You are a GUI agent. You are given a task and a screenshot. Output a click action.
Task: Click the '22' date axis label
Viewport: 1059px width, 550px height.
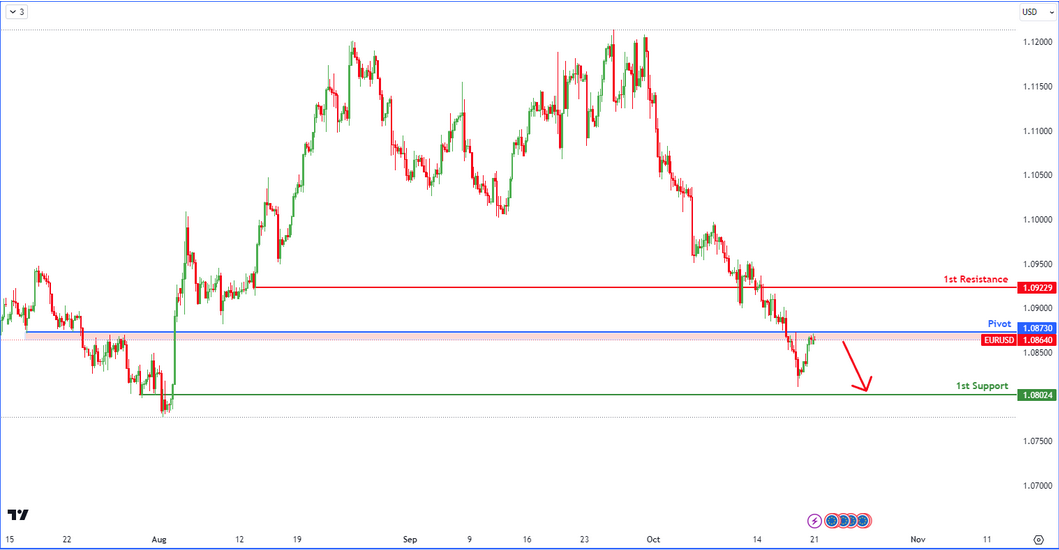pyautogui.click(x=67, y=539)
